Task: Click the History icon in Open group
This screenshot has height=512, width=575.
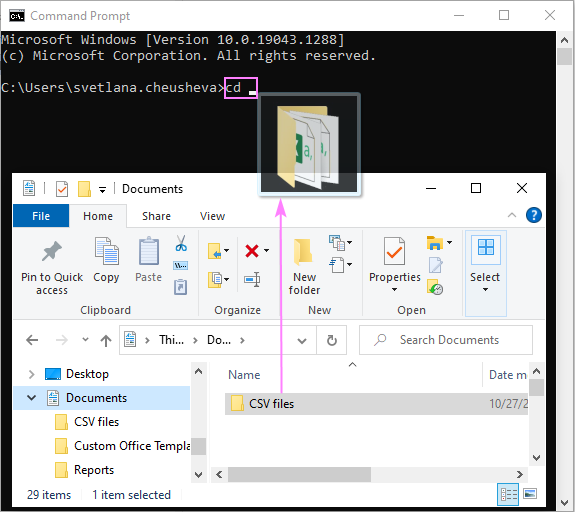Action: (435, 287)
